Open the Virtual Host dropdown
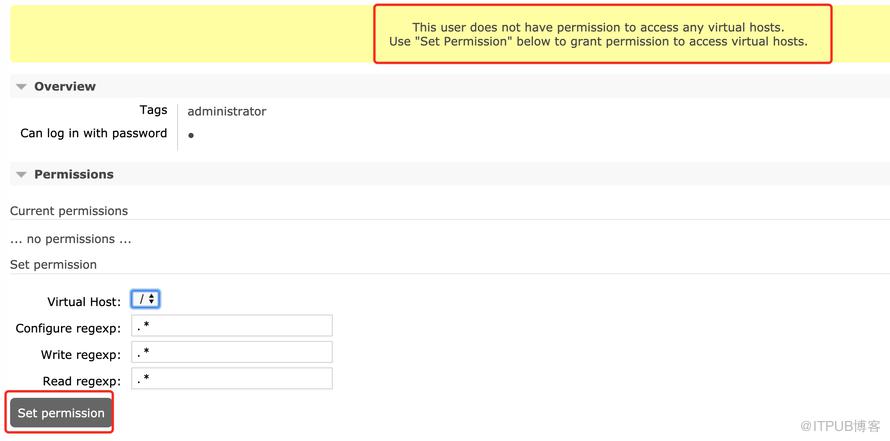890x441 pixels. [x=146, y=299]
